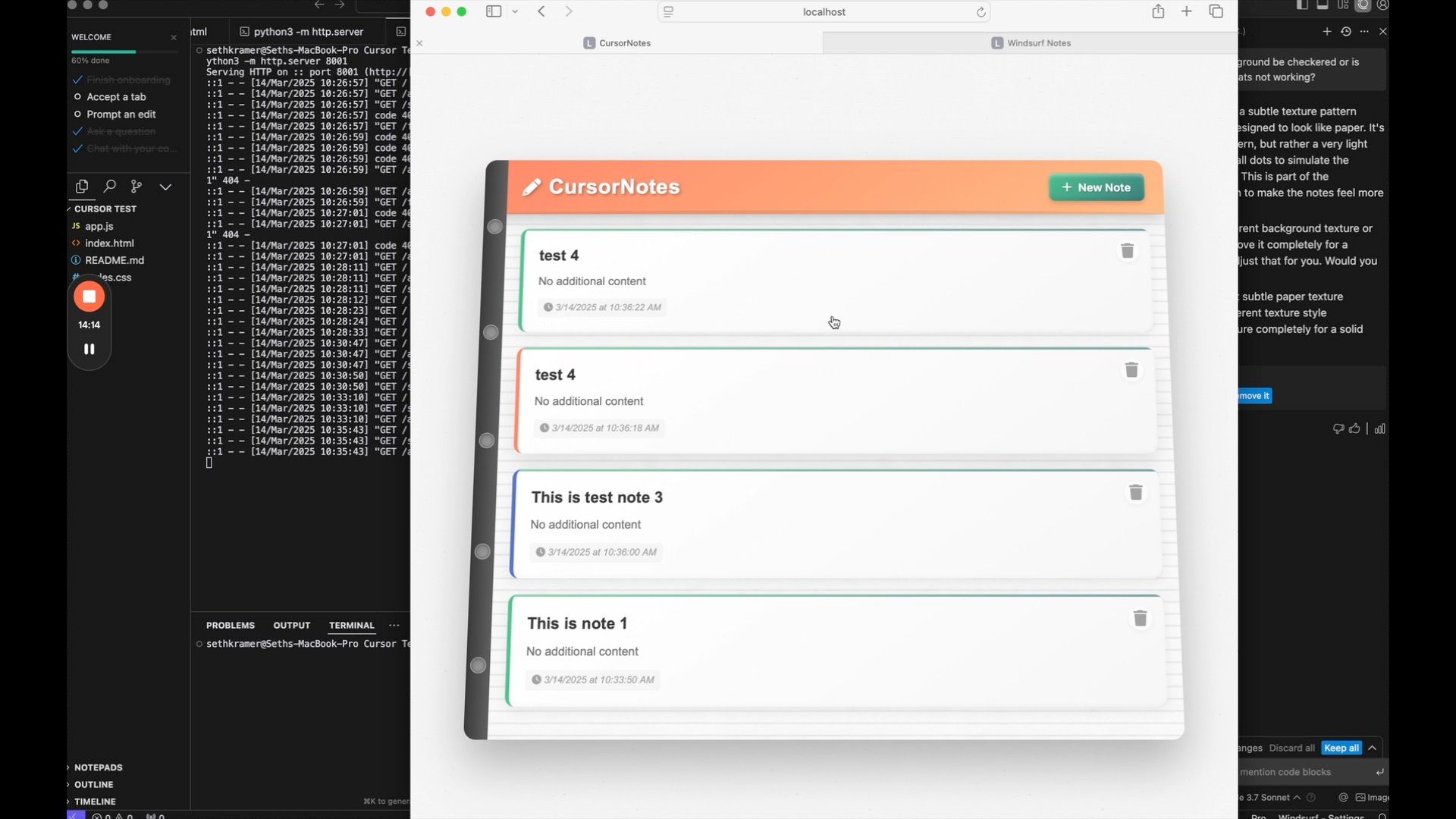This screenshot has width=1456, height=819.
Task: Delete the 'This is test note 3' note
Action: point(1135,493)
